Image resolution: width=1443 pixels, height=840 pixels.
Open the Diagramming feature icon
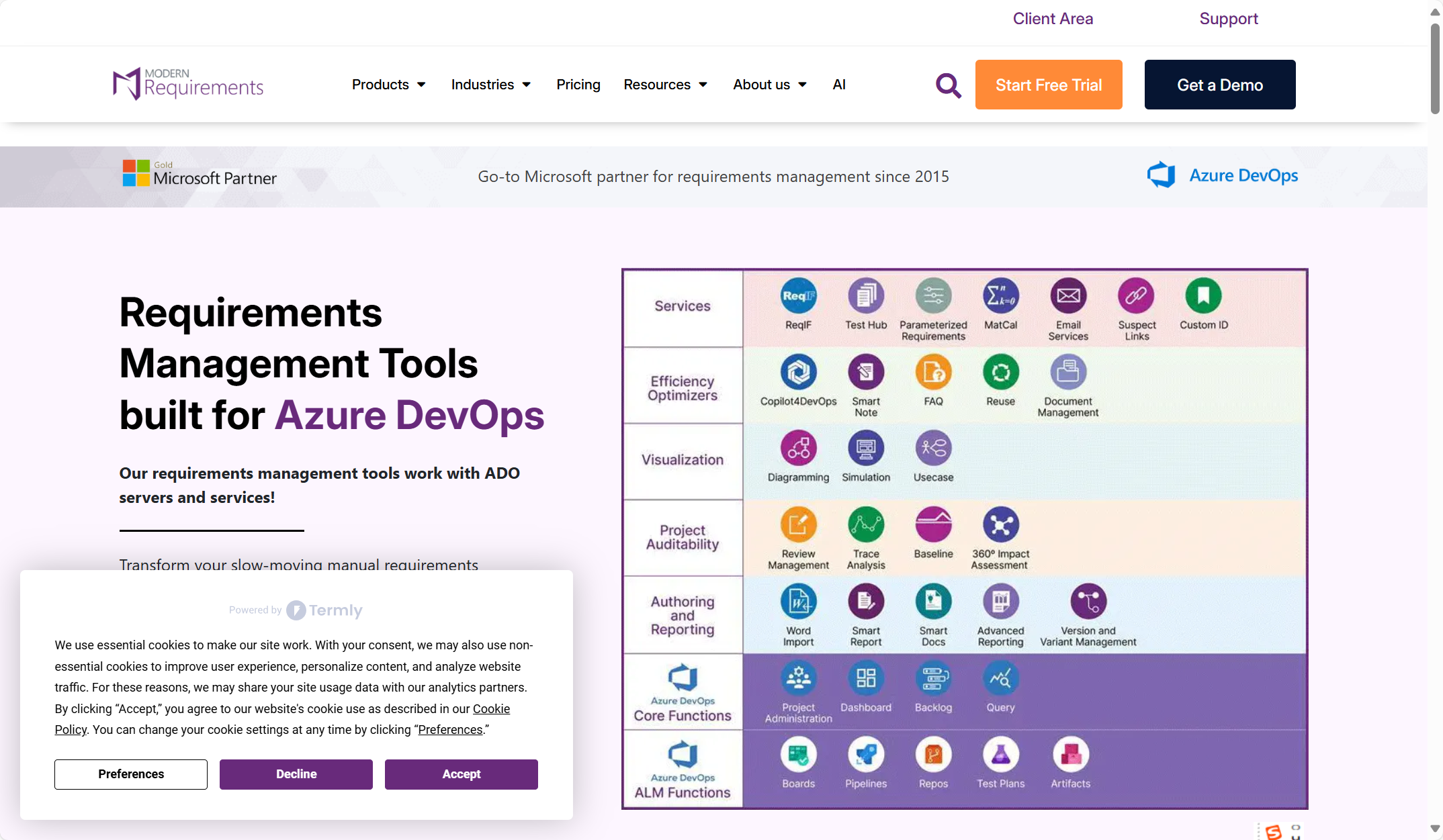point(798,449)
